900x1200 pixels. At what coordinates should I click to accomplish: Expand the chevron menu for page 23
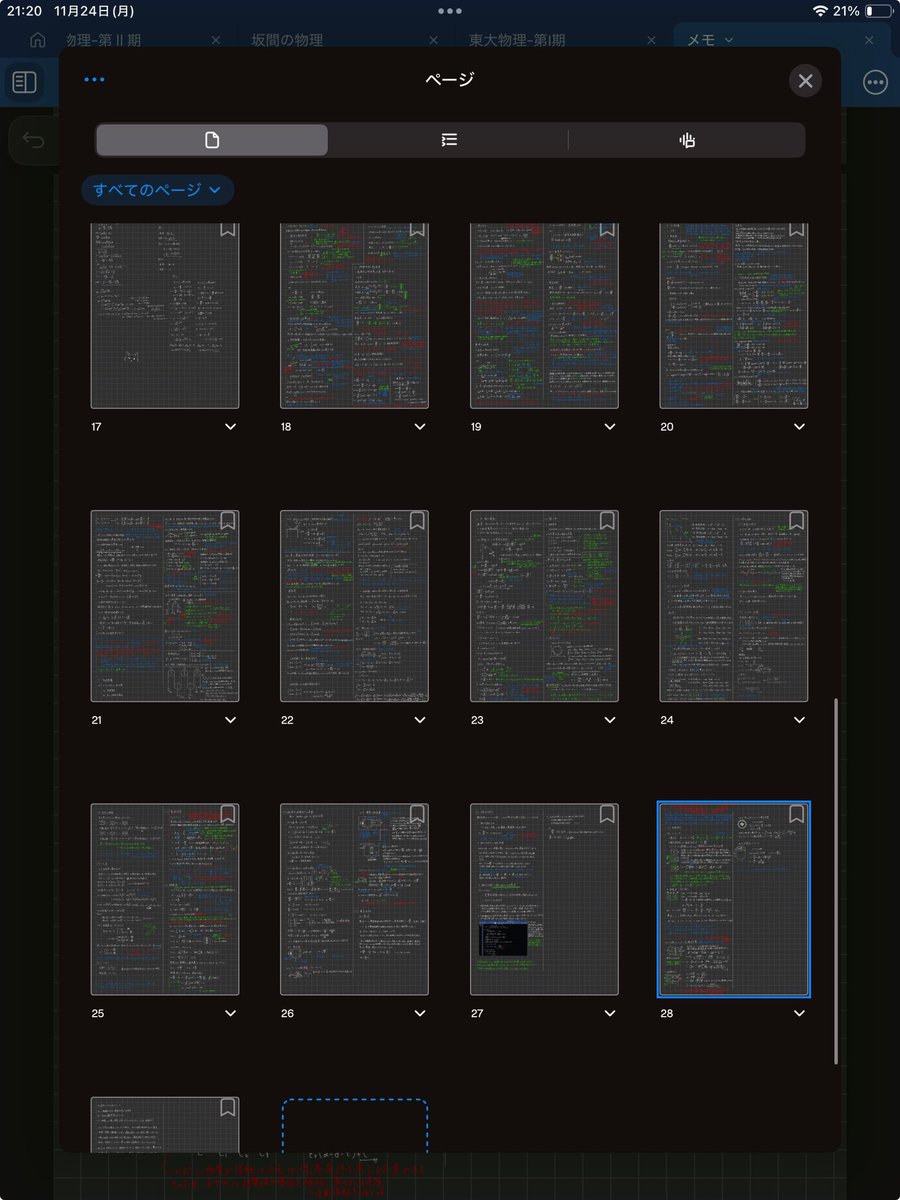click(610, 720)
